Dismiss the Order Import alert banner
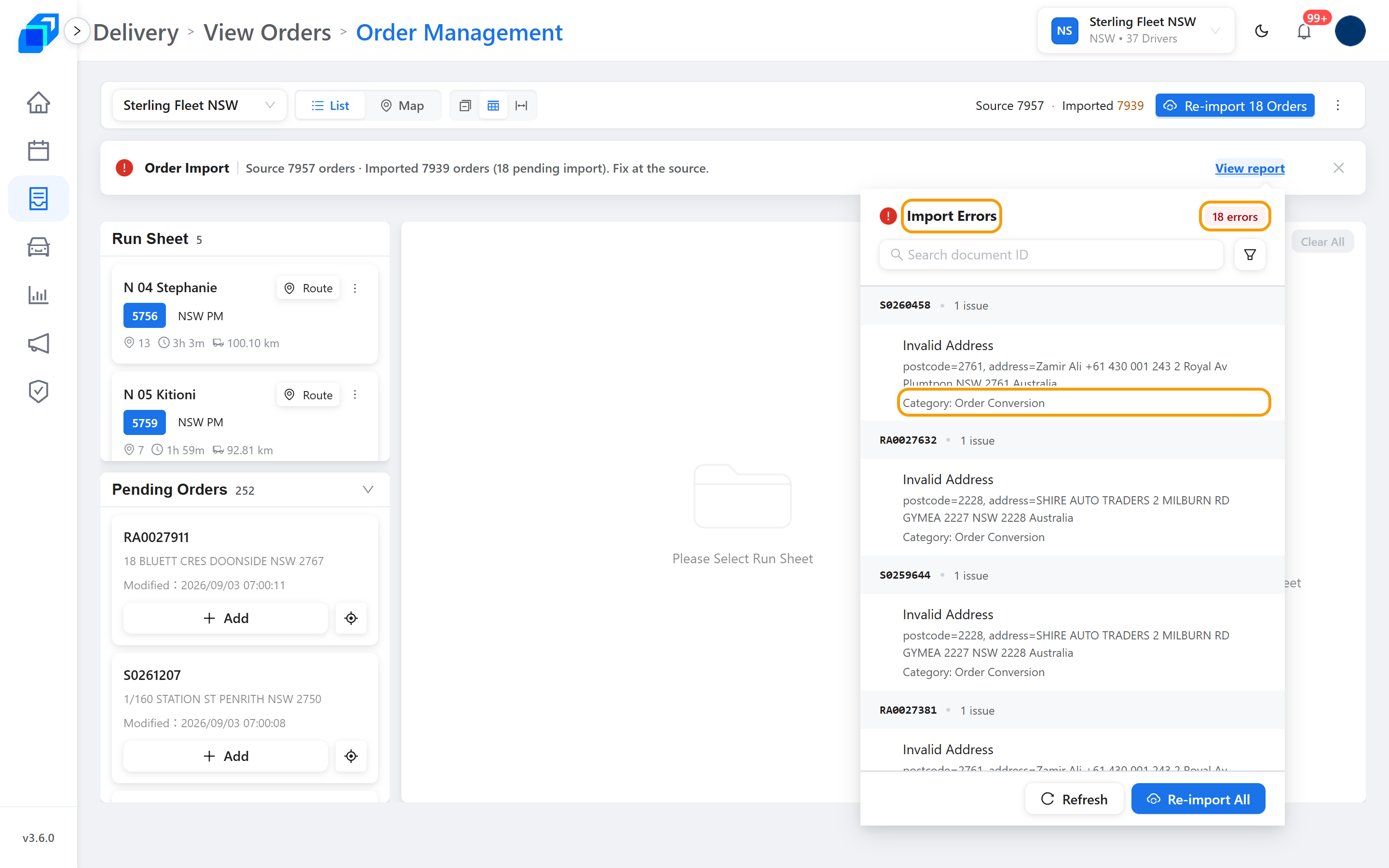The image size is (1389, 868). click(x=1338, y=168)
